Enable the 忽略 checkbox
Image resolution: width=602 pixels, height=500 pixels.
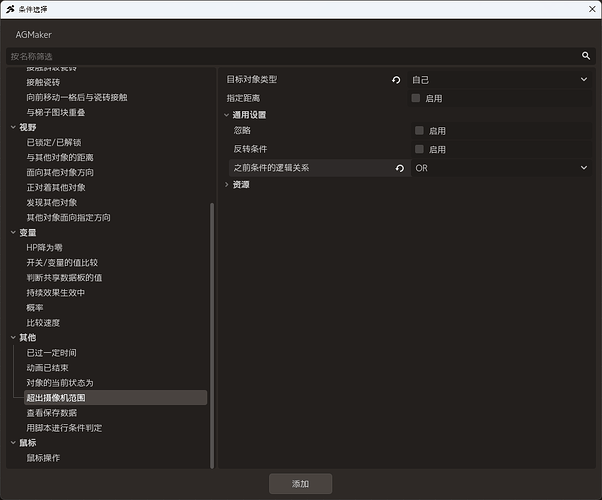(419, 131)
